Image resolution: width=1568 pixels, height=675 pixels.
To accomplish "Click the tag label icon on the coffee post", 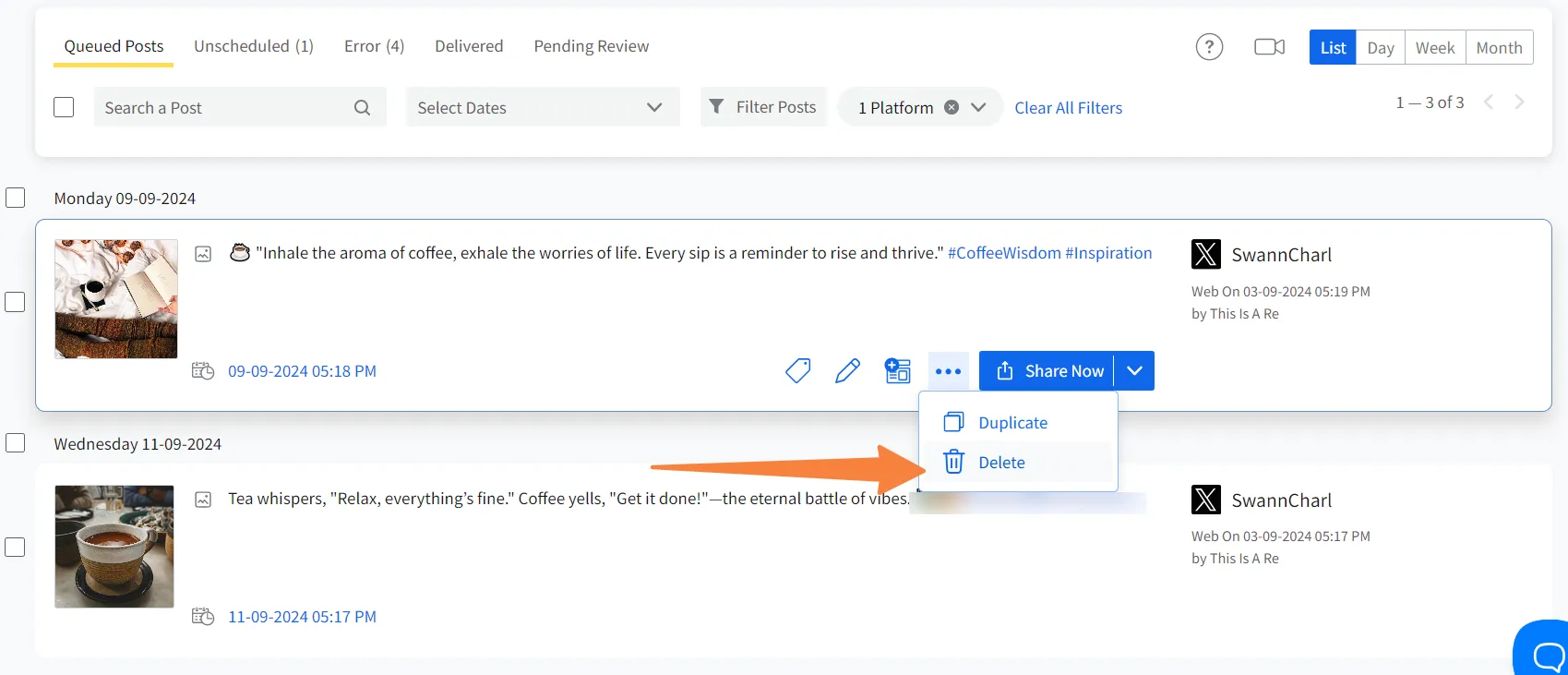I will tap(798, 371).
